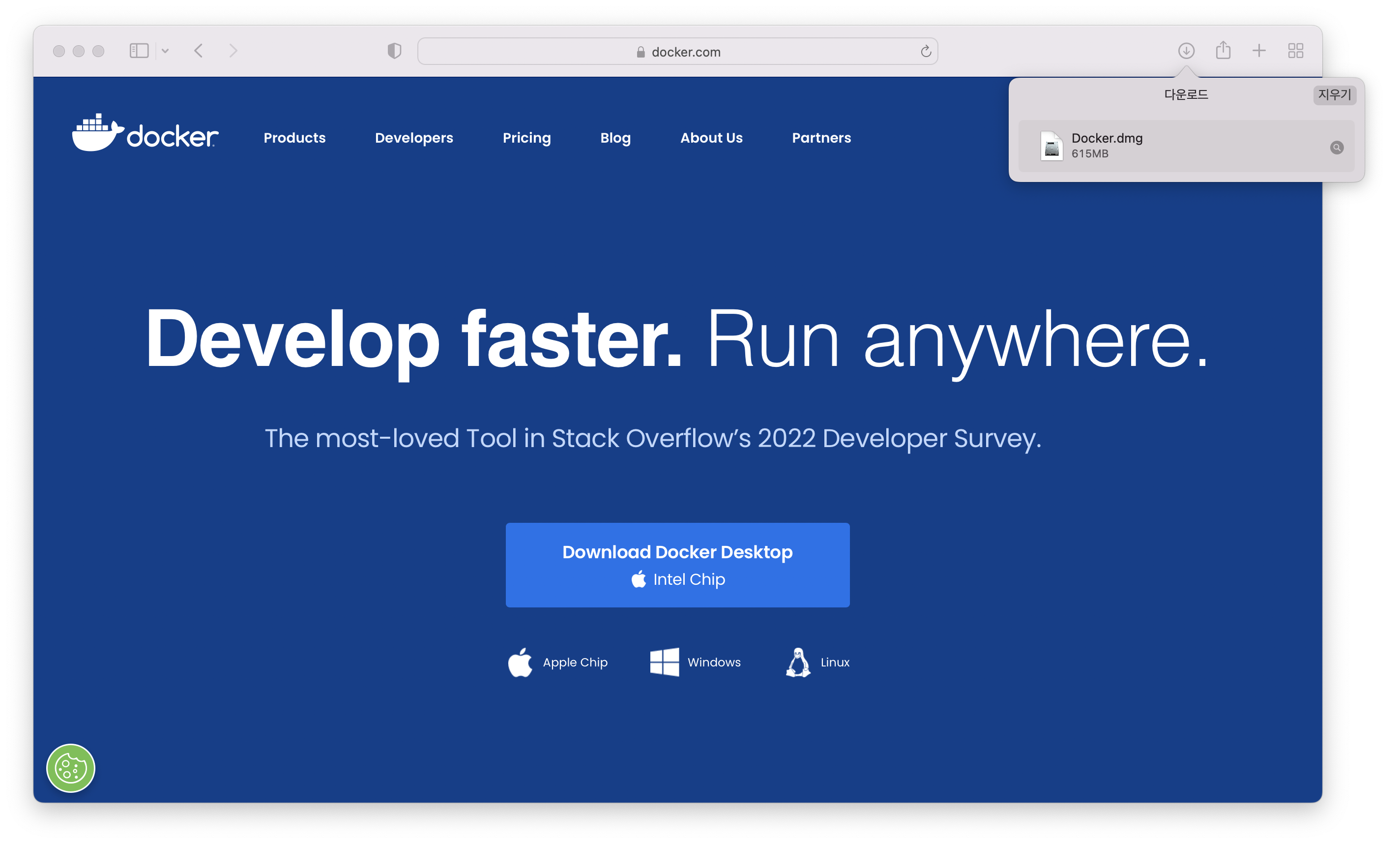This screenshot has width=1400, height=844.
Task: Click the Docker whale logo
Action: (145, 132)
